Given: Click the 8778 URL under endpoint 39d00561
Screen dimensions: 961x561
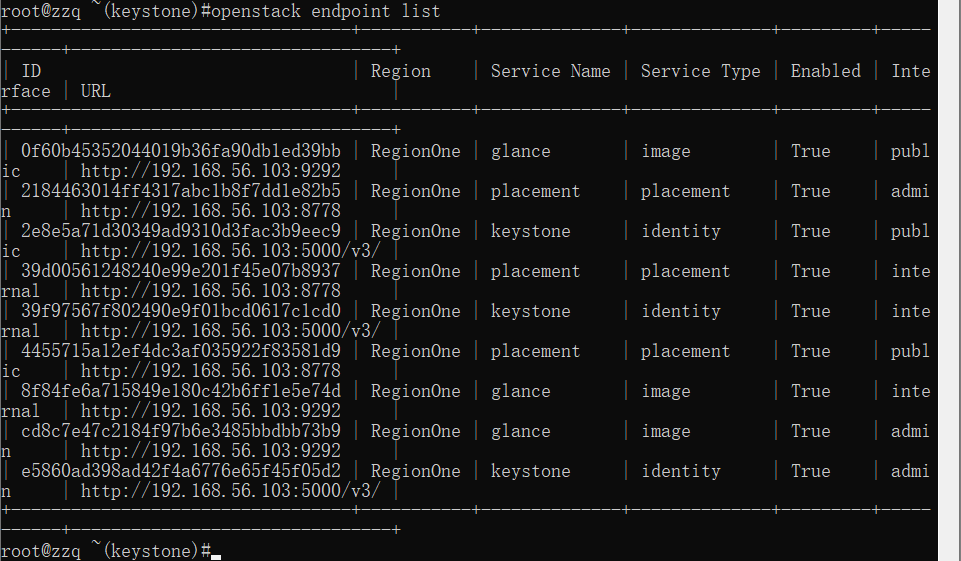Looking at the screenshot, I should tap(211, 291).
